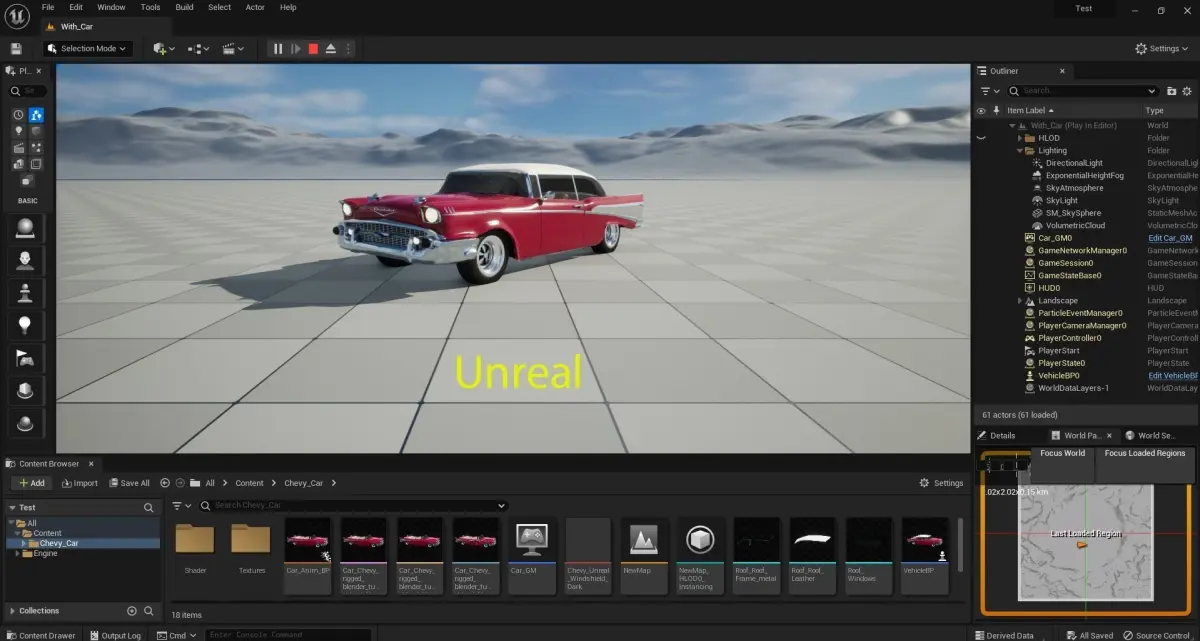Collapse the Lighting folder in Outliner
This screenshot has width=1200, height=641.
1020,151
